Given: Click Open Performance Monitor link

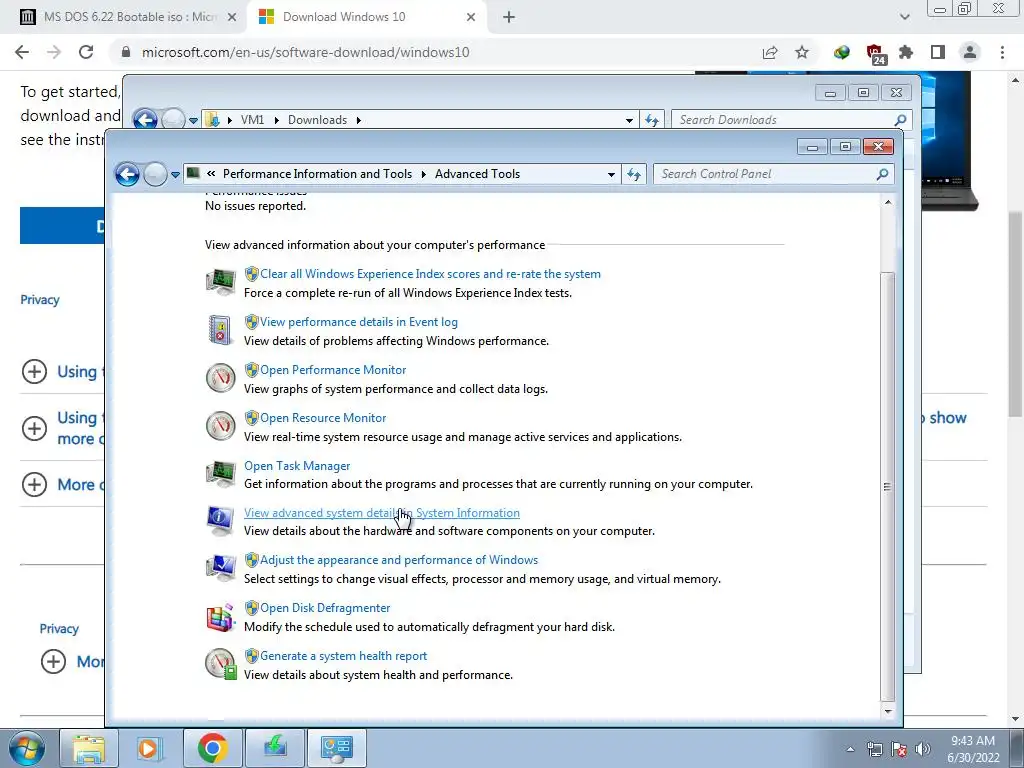Looking at the screenshot, I should click(333, 370).
